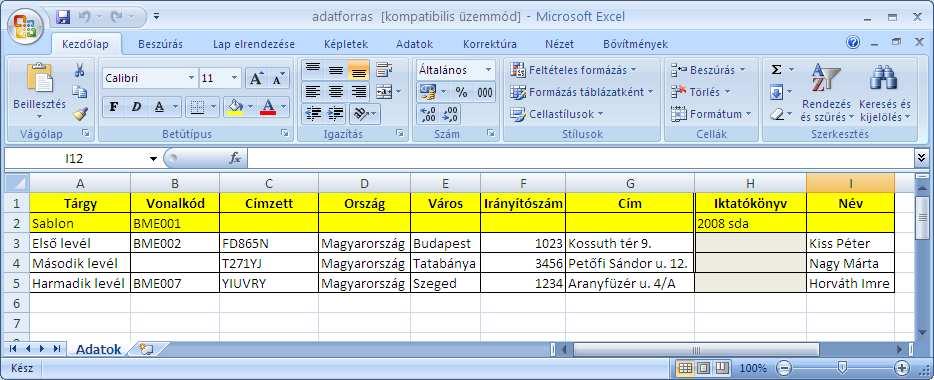The height and width of the screenshot is (380, 934).
Task: Apply top vertical alignment
Action: [313, 70]
